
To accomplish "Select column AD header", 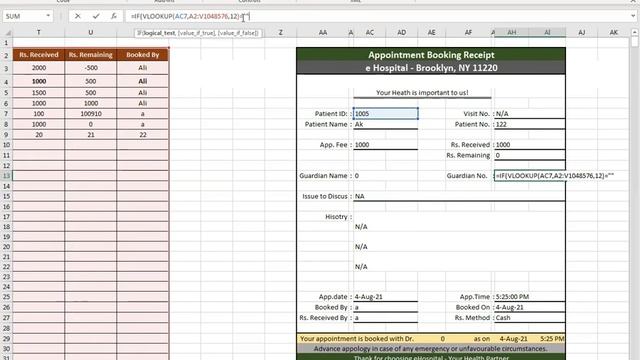I will tap(402, 32).
